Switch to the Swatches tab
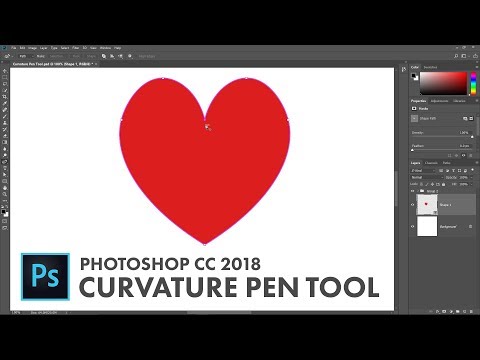 (430, 67)
